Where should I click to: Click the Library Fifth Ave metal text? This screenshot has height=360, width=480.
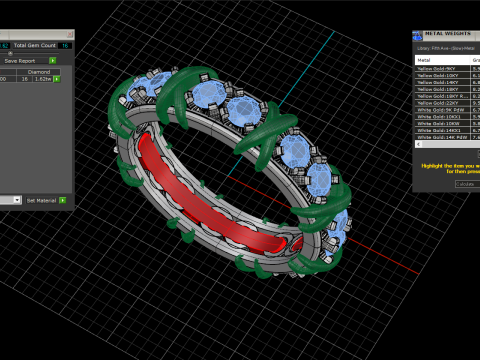point(446,48)
